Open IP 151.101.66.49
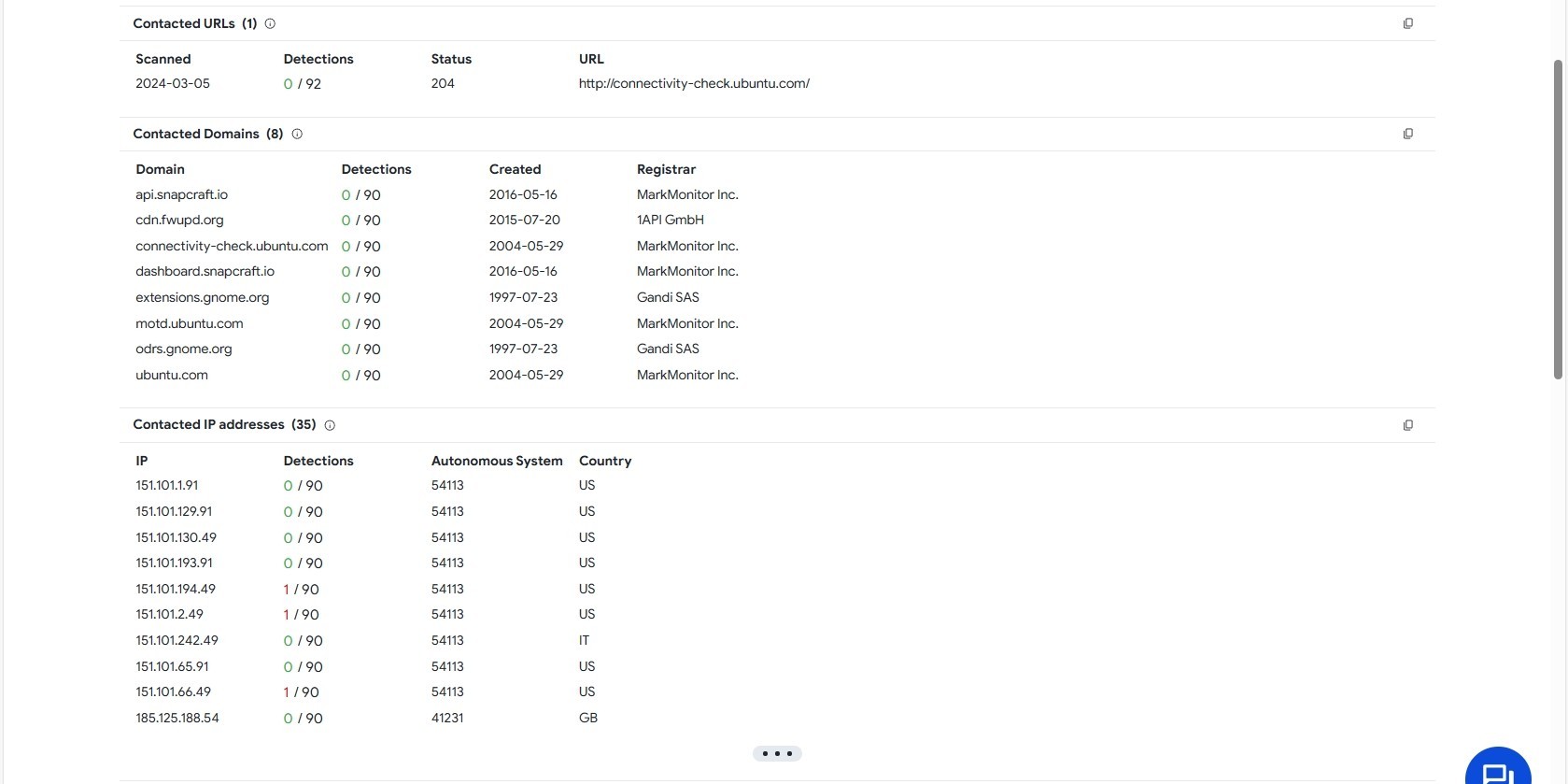 173,691
